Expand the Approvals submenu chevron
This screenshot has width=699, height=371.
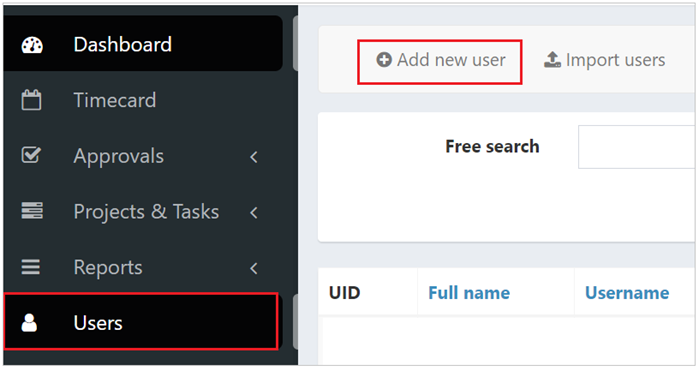[x=254, y=157]
